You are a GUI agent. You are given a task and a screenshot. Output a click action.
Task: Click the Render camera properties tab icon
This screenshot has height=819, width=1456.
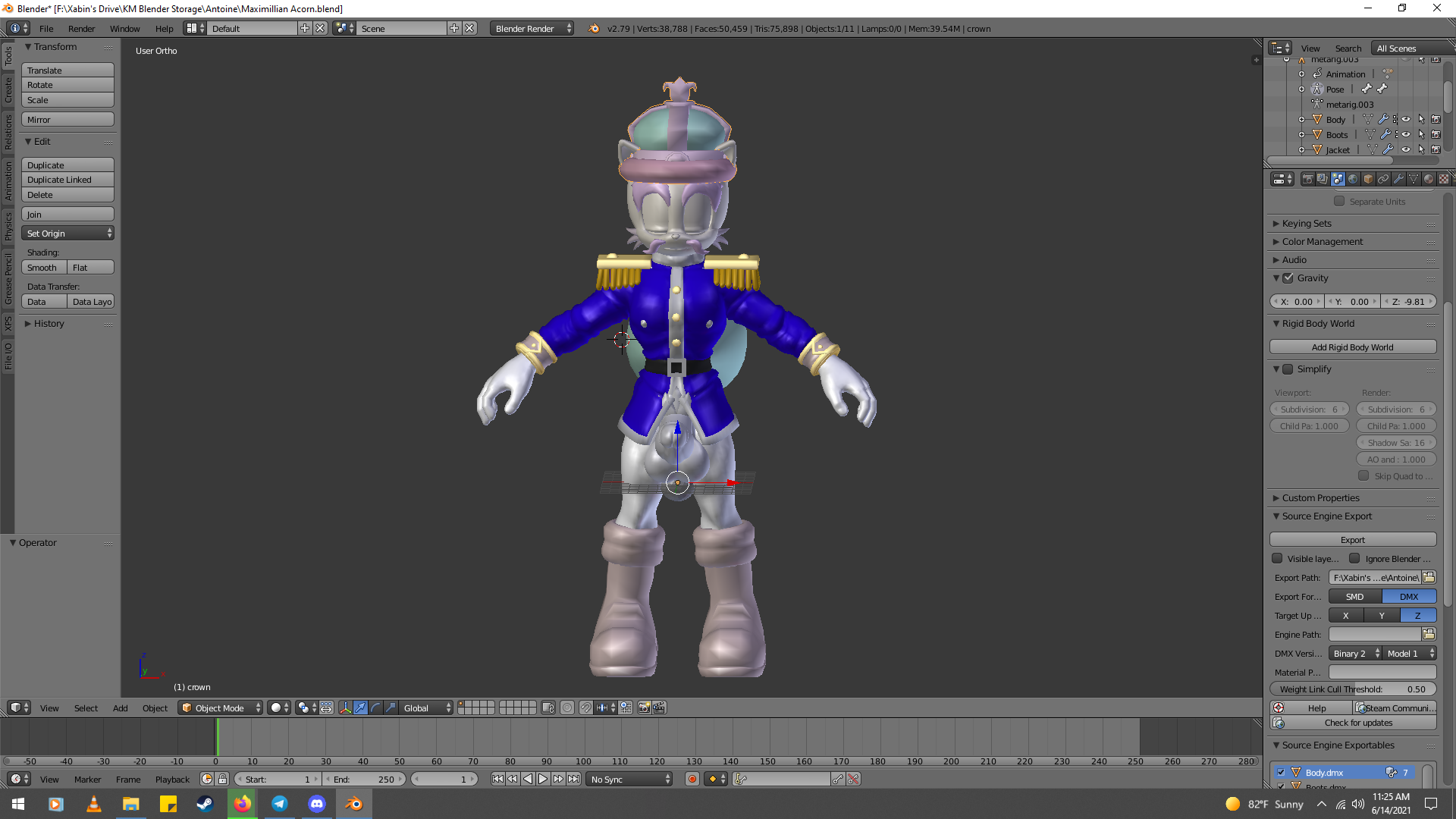pos(1307,179)
